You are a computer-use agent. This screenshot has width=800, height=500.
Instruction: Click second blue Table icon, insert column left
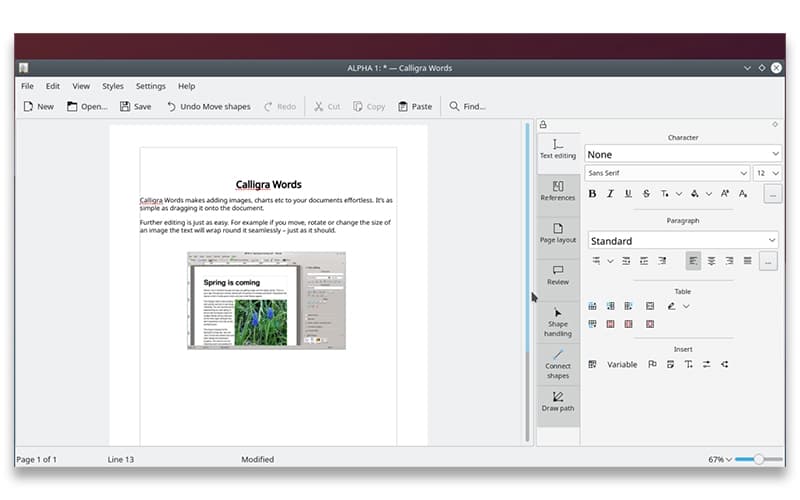tap(611, 306)
